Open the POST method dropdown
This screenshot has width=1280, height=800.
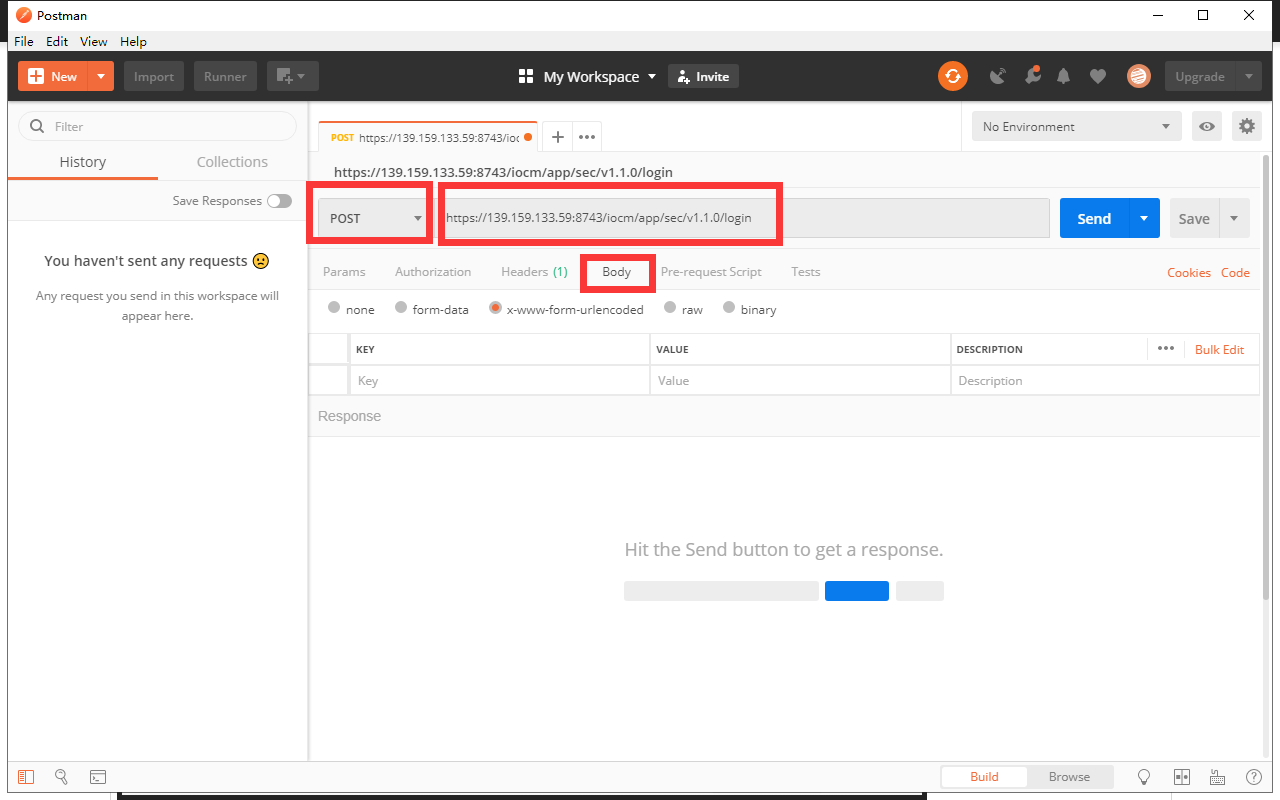pyautogui.click(x=375, y=218)
